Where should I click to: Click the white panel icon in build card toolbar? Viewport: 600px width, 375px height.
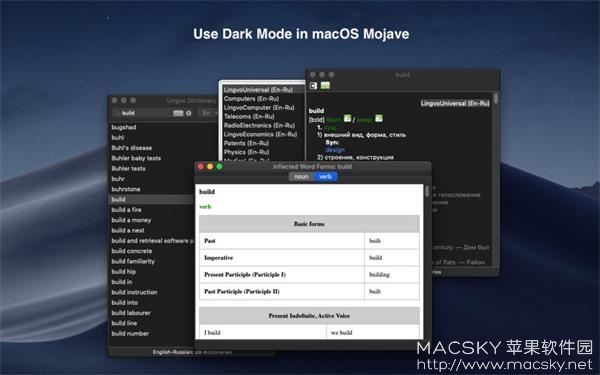pyautogui.click(x=313, y=86)
